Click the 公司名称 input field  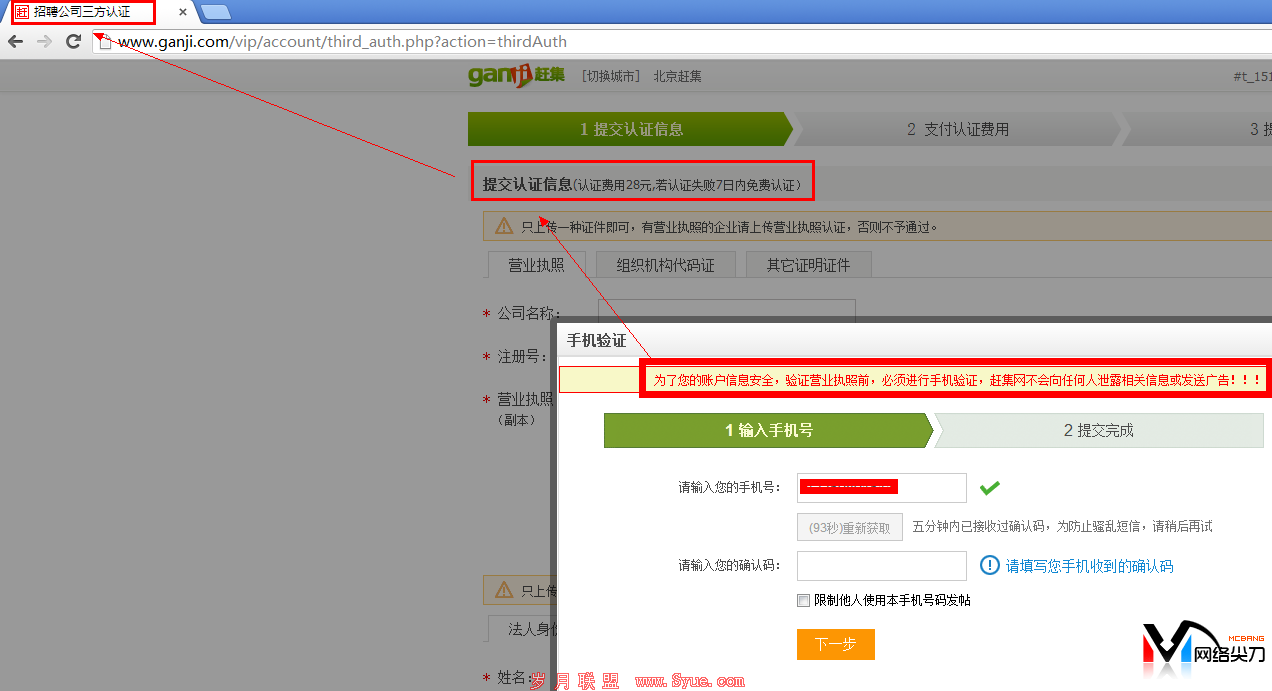tap(727, 311)
